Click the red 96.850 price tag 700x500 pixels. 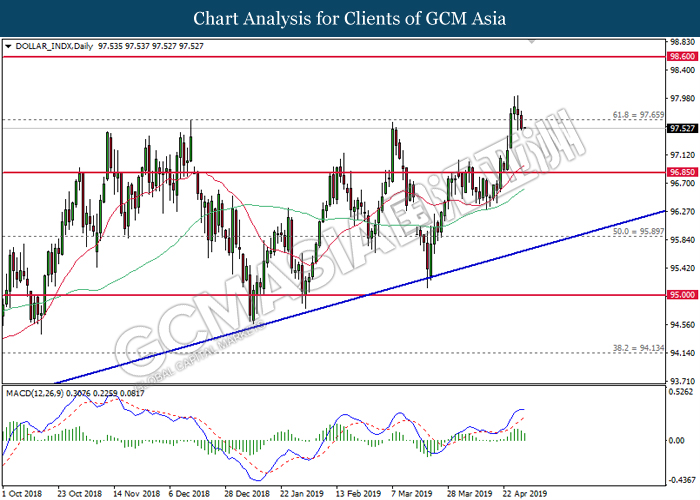(683, 172)
